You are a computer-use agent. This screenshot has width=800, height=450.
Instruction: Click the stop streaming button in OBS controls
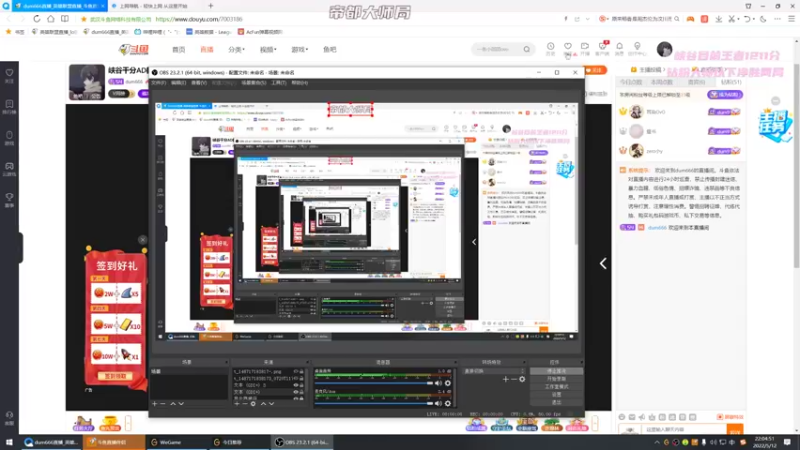click(x=556, y=371)
